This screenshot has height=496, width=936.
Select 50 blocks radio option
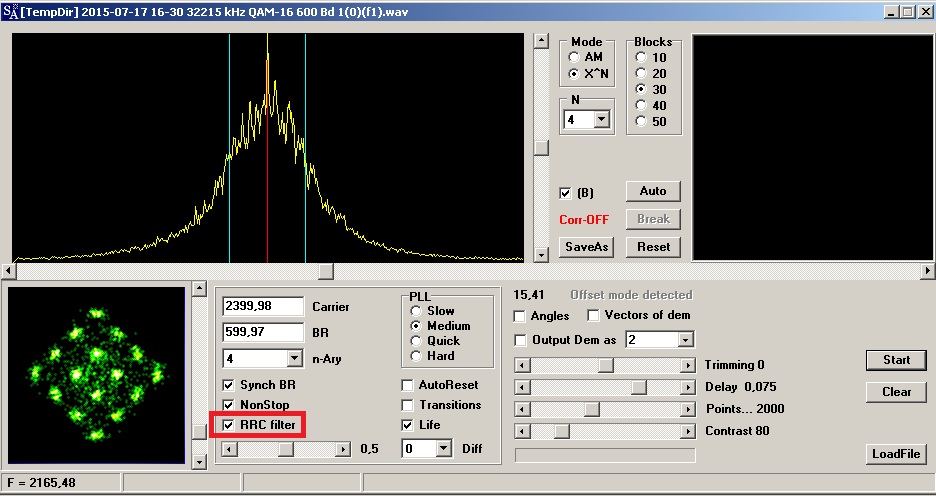[x=641, y=122]
